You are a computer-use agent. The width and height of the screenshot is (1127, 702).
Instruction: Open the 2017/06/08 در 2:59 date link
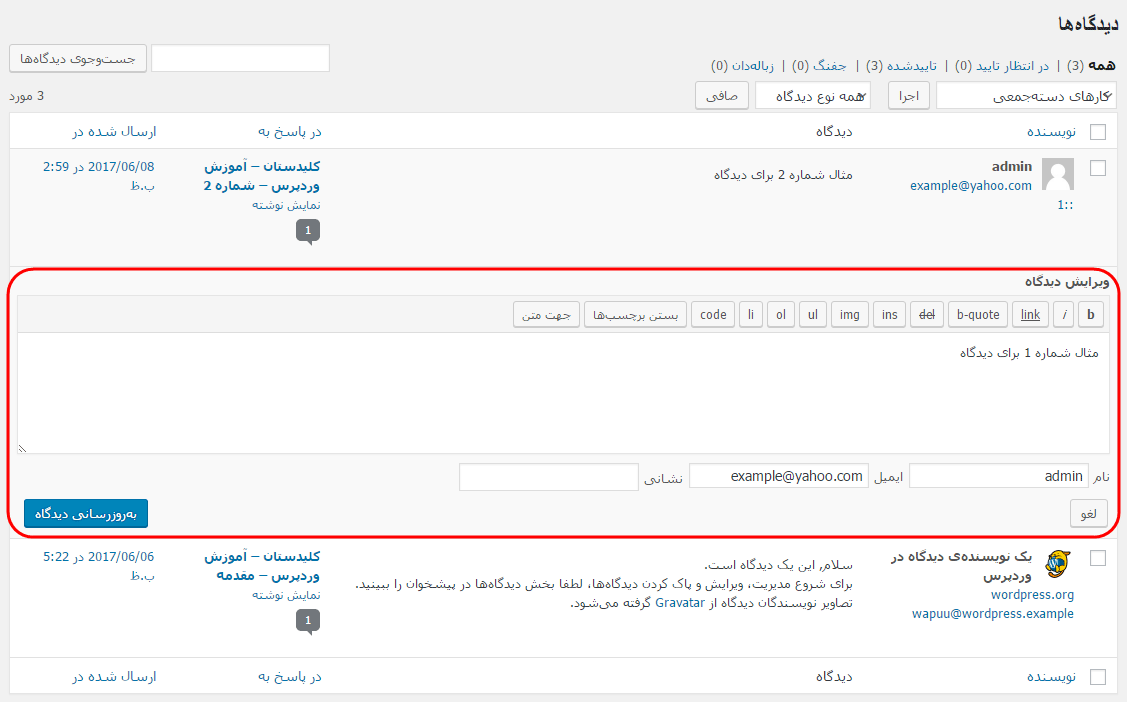(98, 175)
